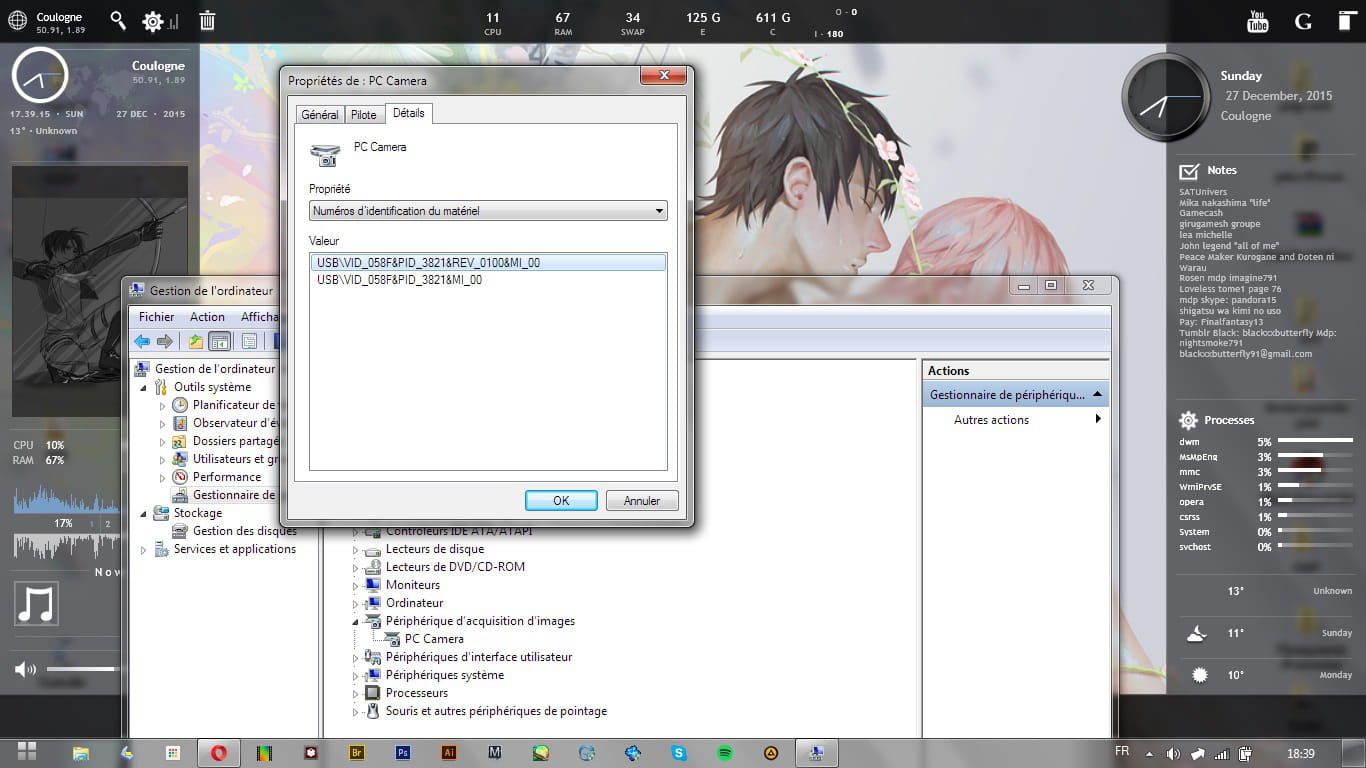This screenshot has height=768, width=1366.
Task: Open the search magnifier in the top bar
Action: coord(118,20)
